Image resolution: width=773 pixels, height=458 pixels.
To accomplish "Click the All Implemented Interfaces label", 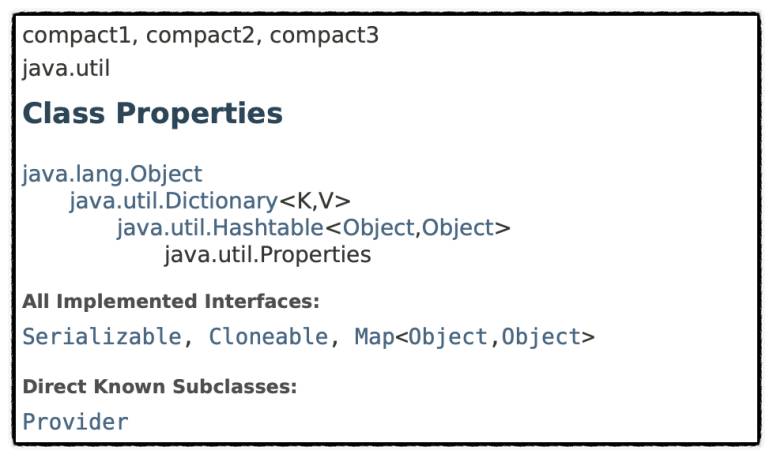I will (x=171, y=301).
